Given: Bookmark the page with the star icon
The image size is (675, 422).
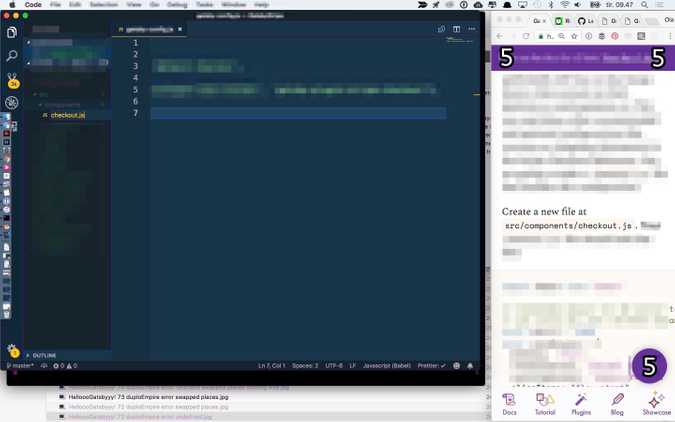Looking at the screenshot, I should (x=575, y=36).
